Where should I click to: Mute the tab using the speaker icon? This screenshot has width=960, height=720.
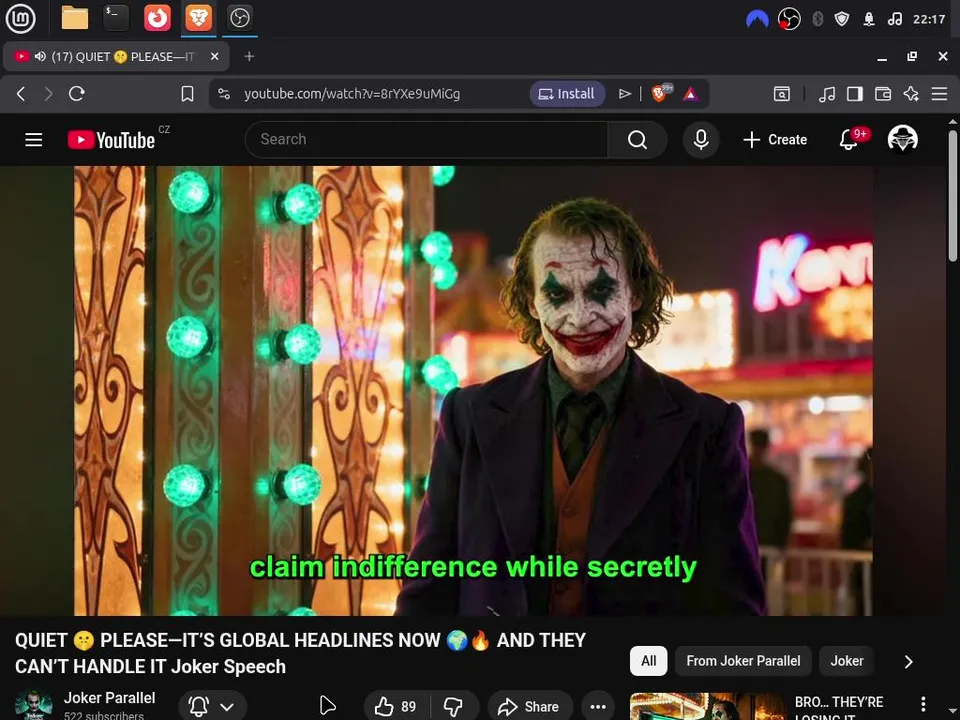[40, 56]
